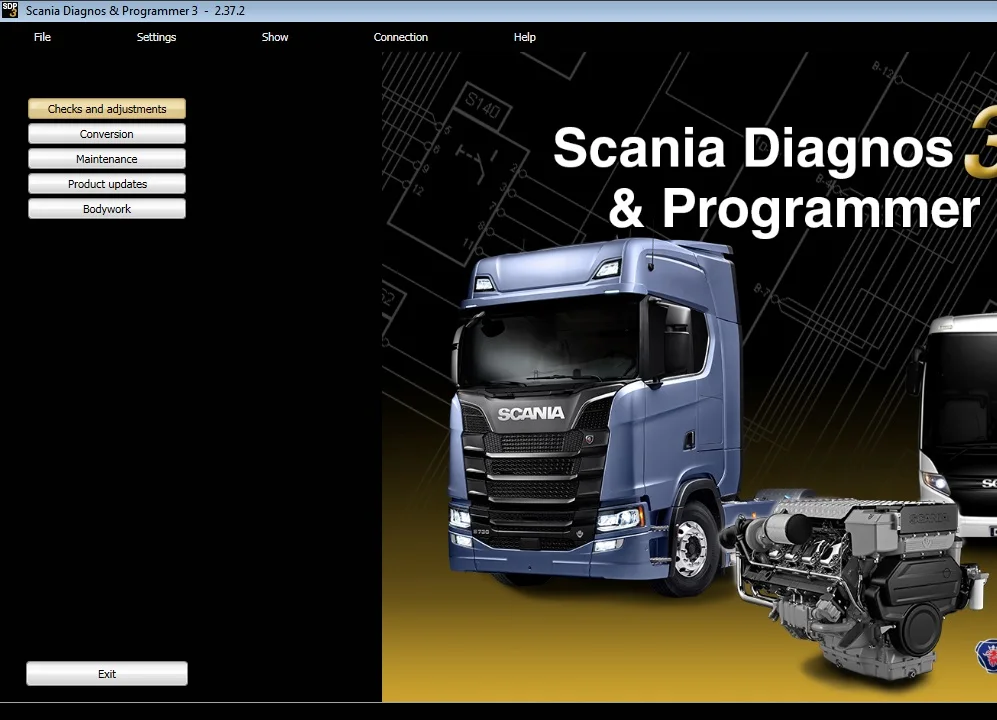Viewport: 997px width, 720px height.
Task: Open the Bodywork section
Action: 107,209
